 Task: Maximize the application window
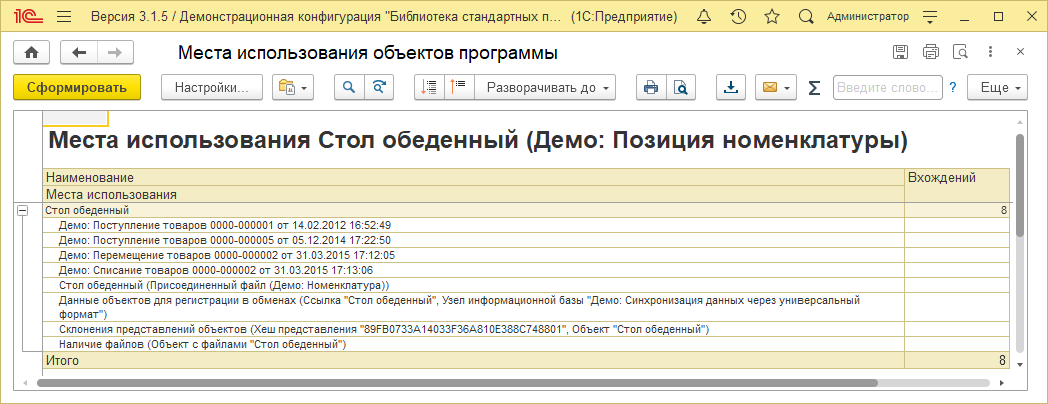(x=999, y=17)
